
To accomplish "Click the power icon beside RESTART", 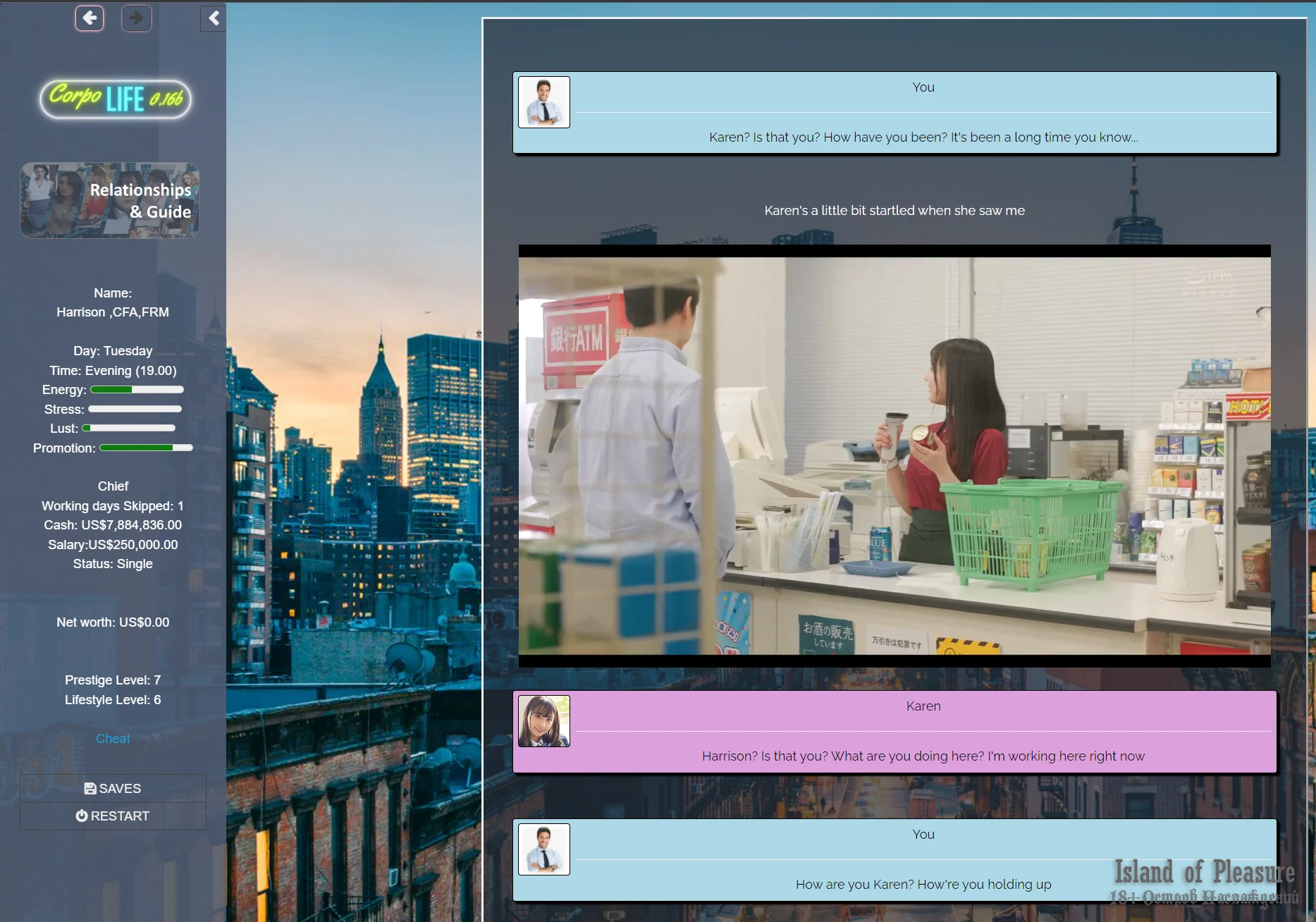I will [x=82, y=816].
